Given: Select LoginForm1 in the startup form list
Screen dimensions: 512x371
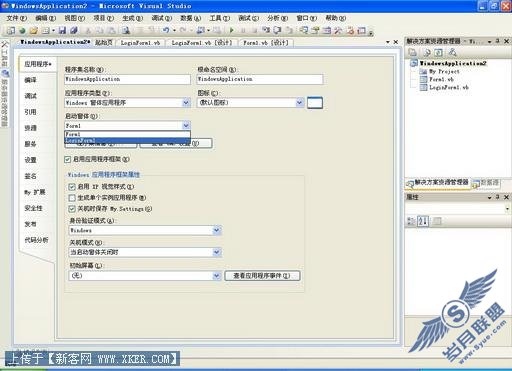Looking at the screenshot, I should pos(127,140).
